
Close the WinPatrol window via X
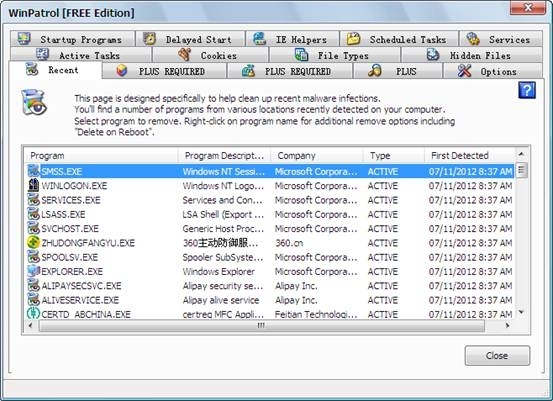[x=528, y=7]
